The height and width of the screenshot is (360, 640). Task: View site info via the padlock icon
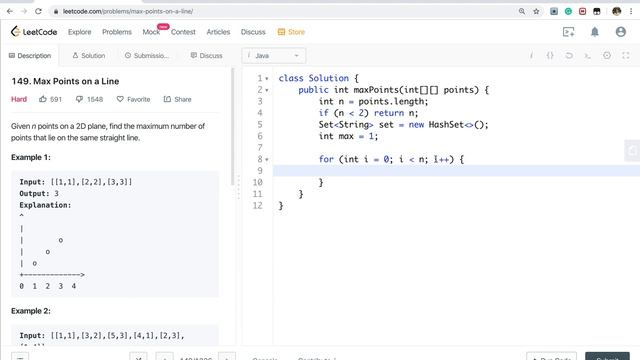[56, 11]
